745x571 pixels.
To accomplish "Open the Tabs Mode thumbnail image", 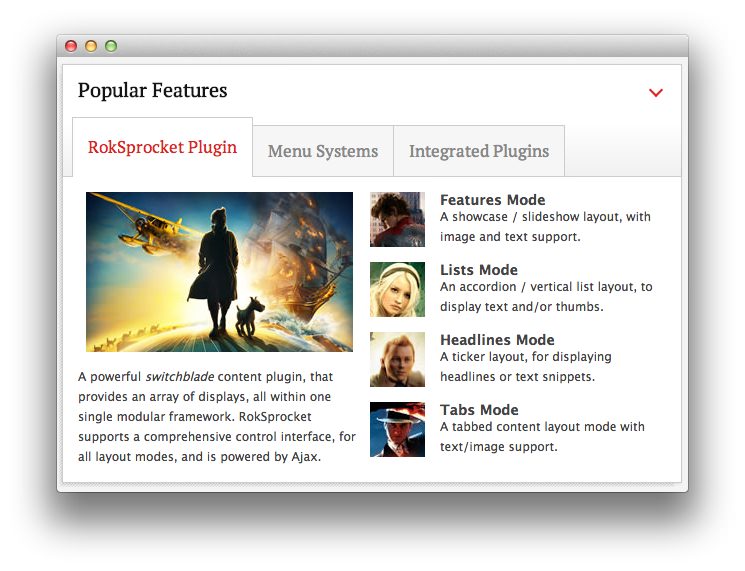I will pos(397,429).
